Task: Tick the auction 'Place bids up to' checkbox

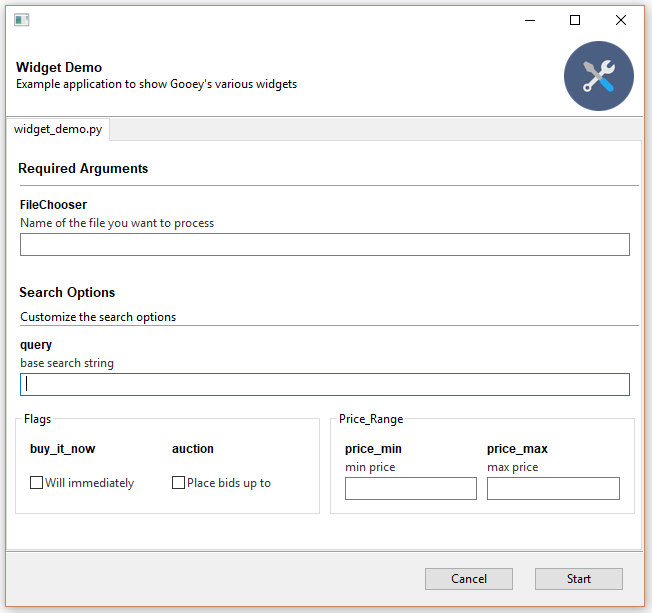Action: pos(179,483)
